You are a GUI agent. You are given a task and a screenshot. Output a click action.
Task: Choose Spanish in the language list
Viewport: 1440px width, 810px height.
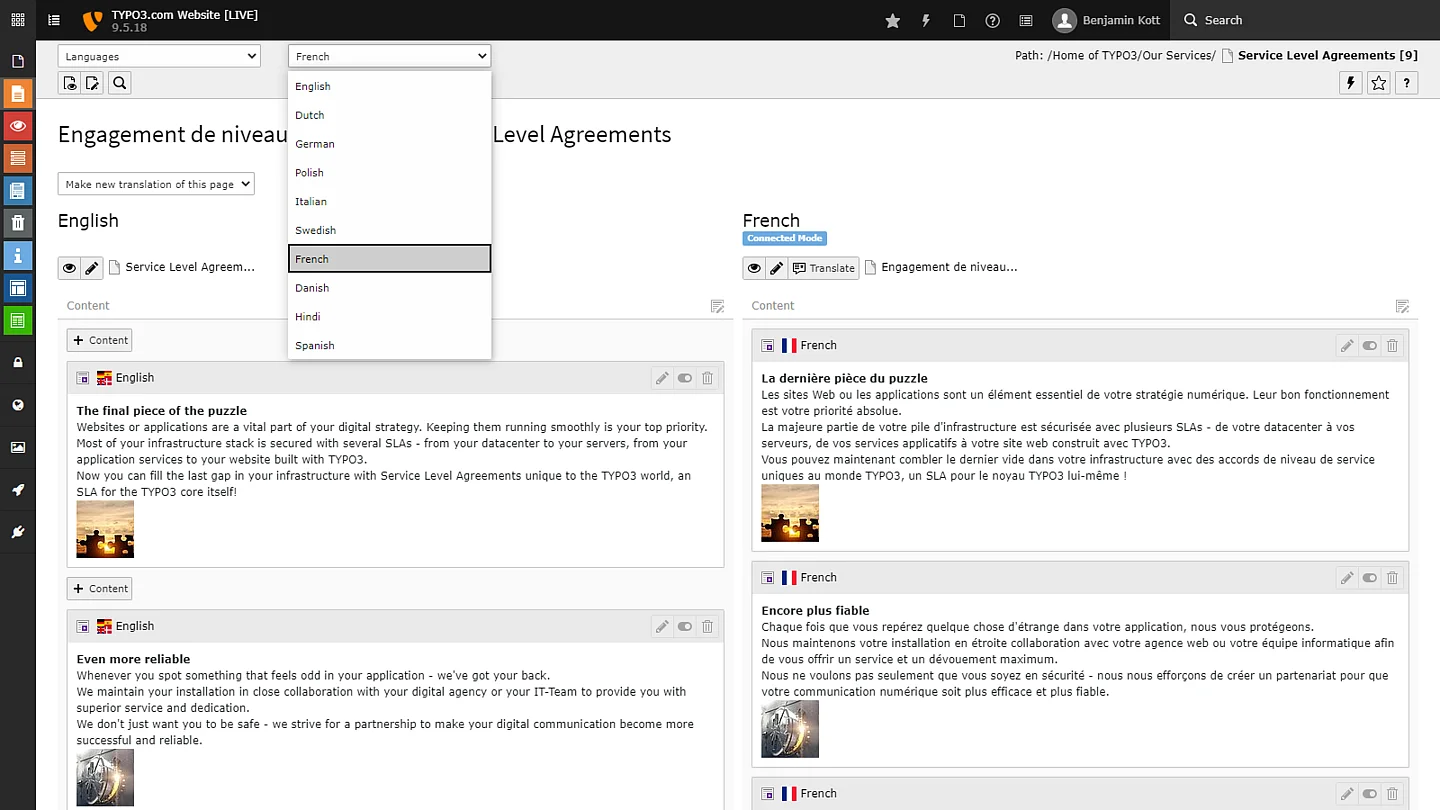click(315, 345)
